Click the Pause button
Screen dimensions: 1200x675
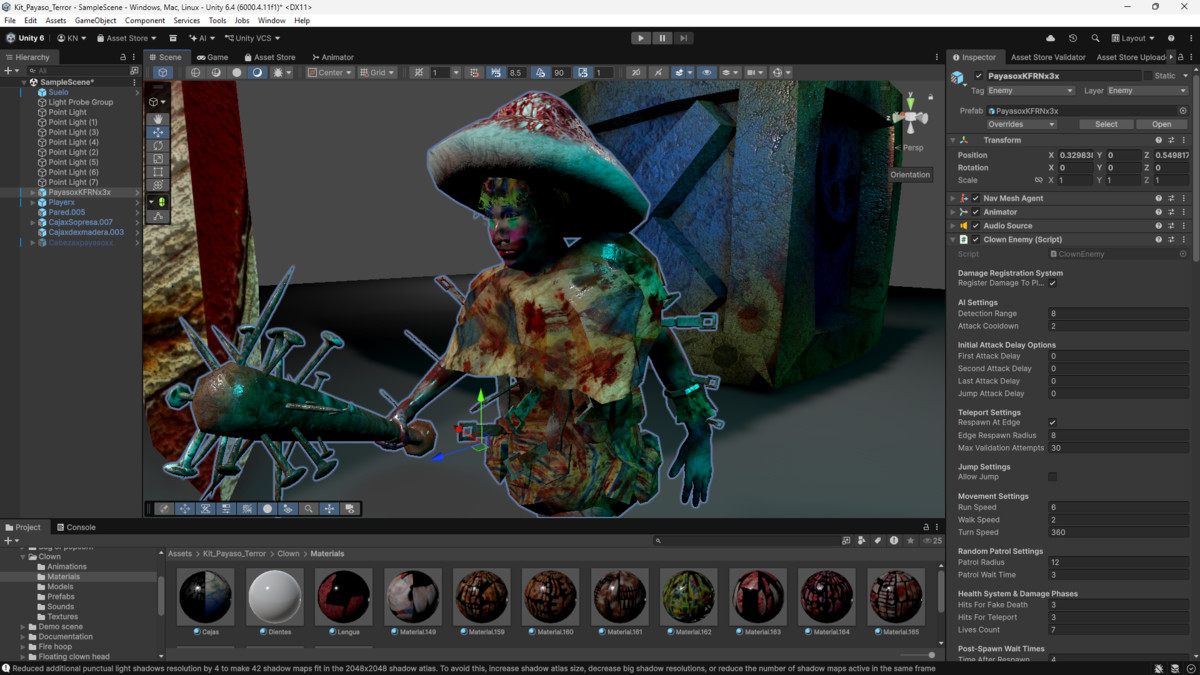point(662,38)
